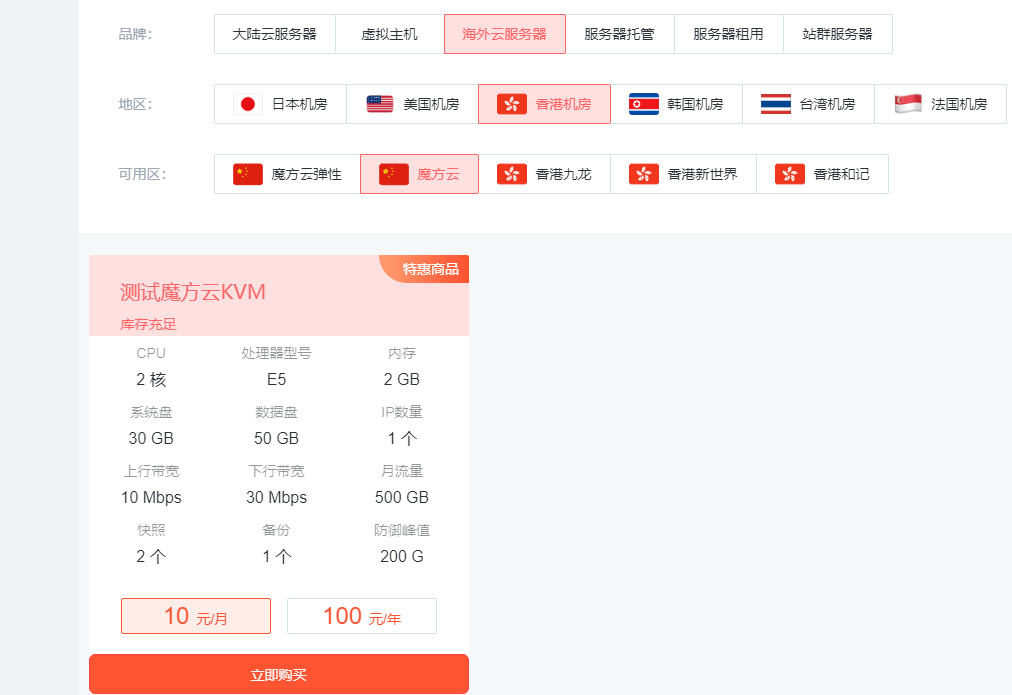Click the 特惠商品 badge
Screen dimensions: 1012x695
click(x=426, y=269)
